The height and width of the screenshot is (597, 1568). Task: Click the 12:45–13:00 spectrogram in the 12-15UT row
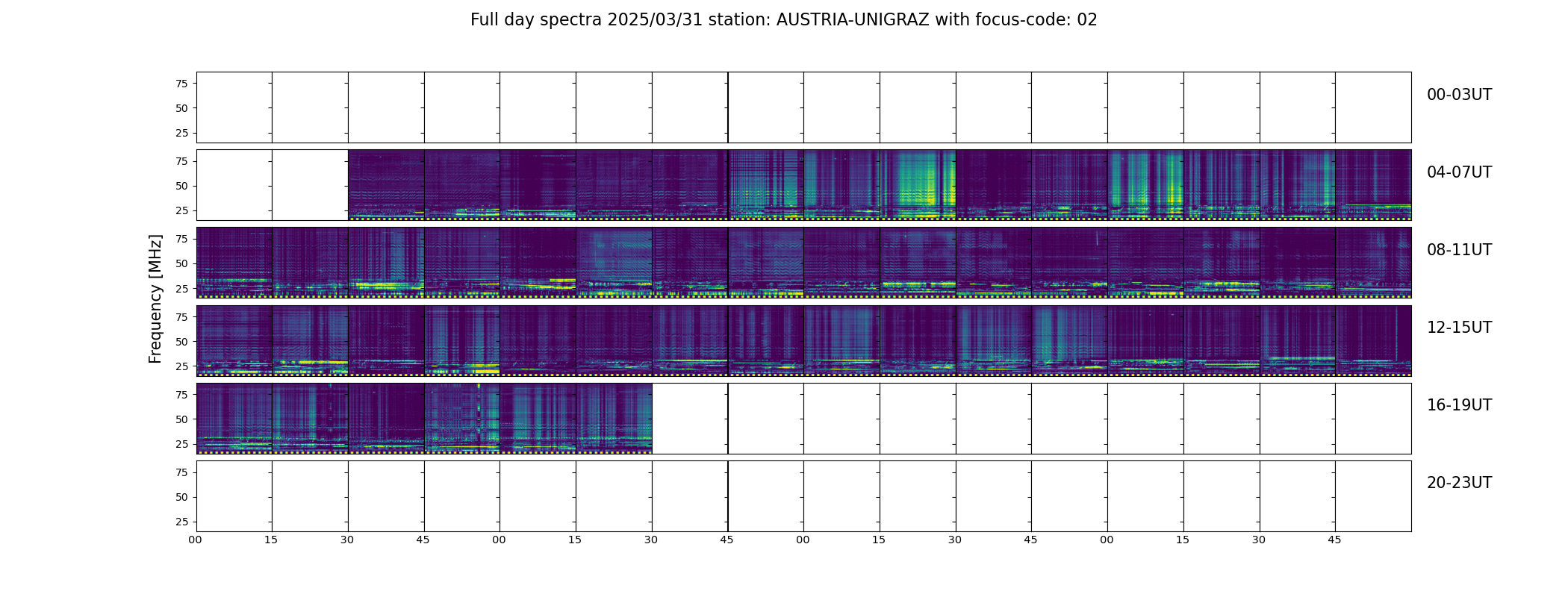point(462,340)
